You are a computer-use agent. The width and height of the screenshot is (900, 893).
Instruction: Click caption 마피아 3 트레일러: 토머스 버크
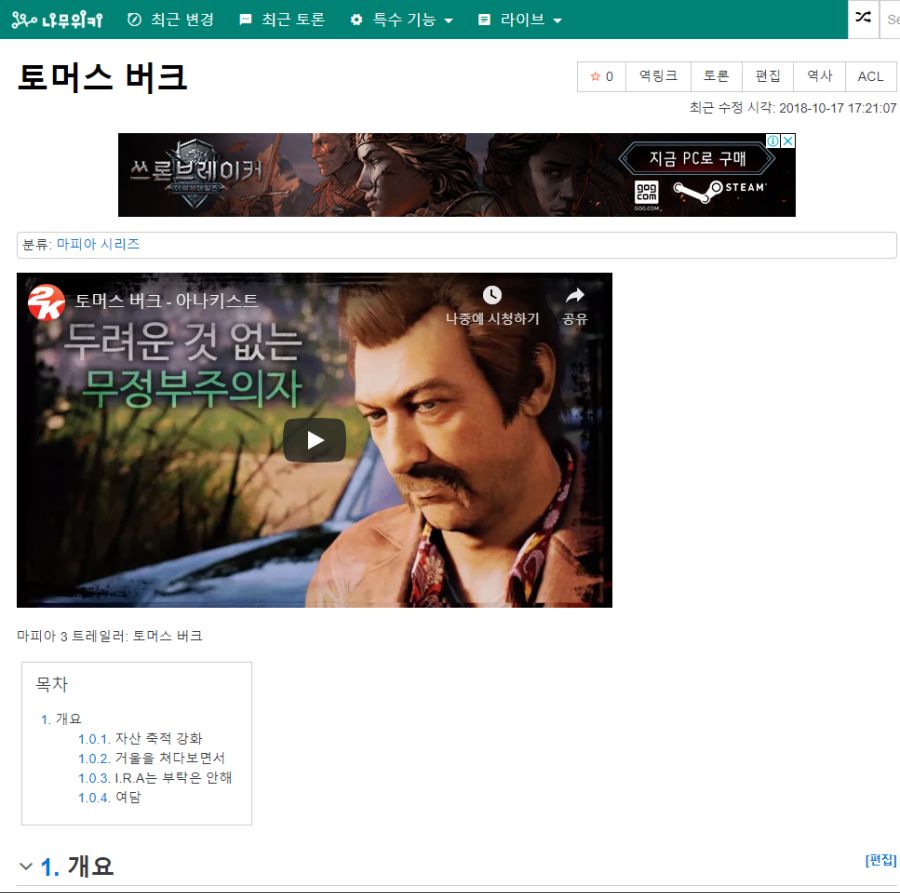[109, 636]
